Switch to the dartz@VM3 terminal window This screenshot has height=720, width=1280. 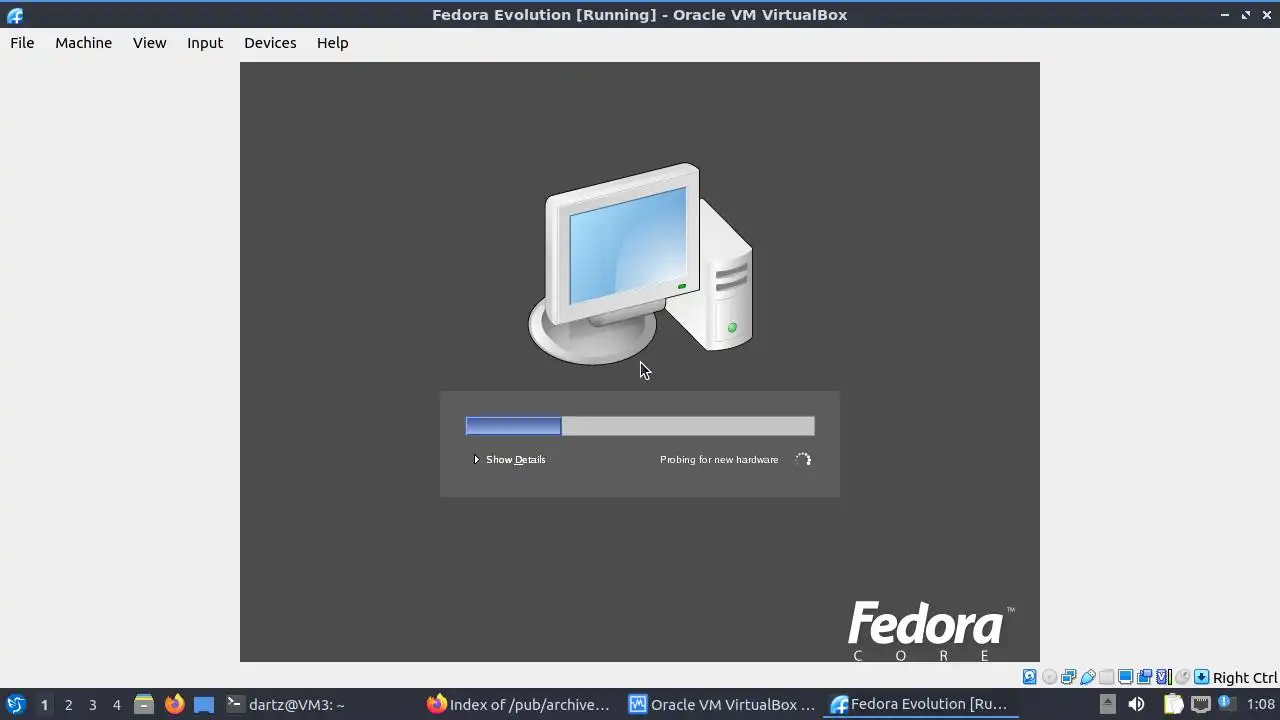click(x=320, y=704)
